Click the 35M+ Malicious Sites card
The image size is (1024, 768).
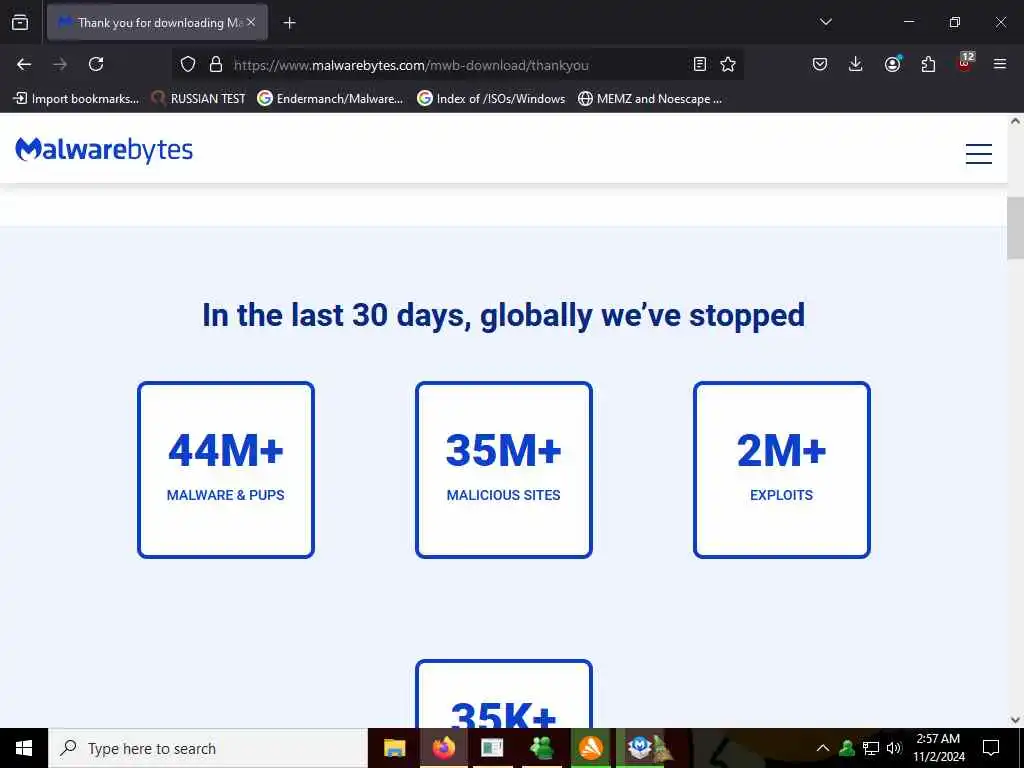[x=504, y=470]
